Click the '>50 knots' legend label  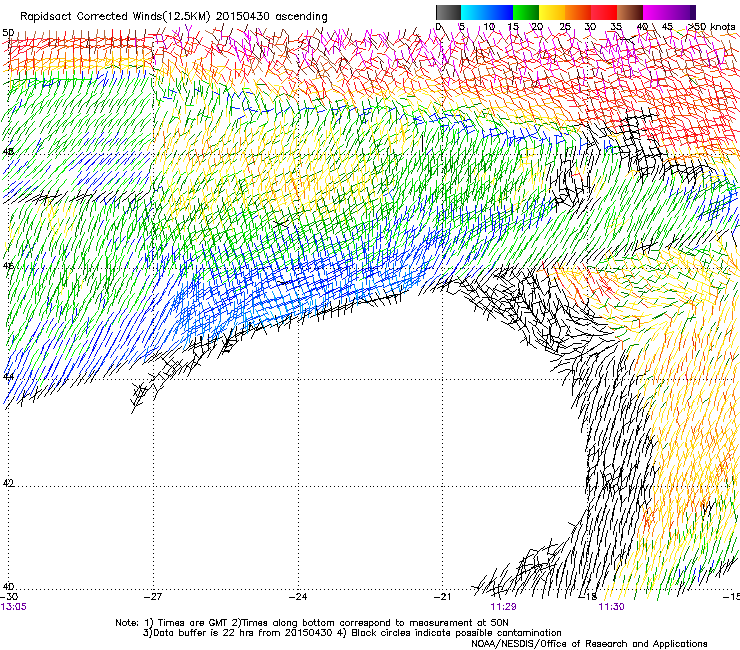point(711,27)
